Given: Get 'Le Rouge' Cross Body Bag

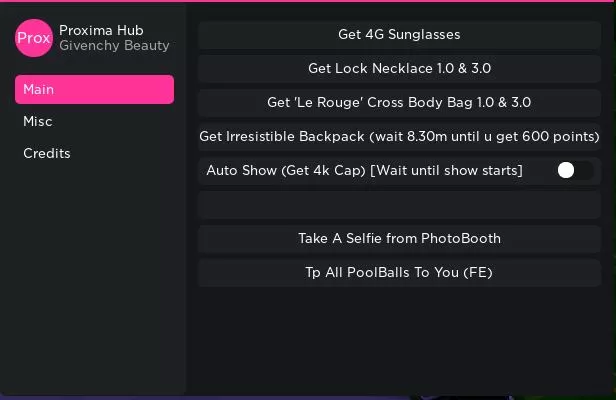Looking at the screenshot, I should coord(399,103).
